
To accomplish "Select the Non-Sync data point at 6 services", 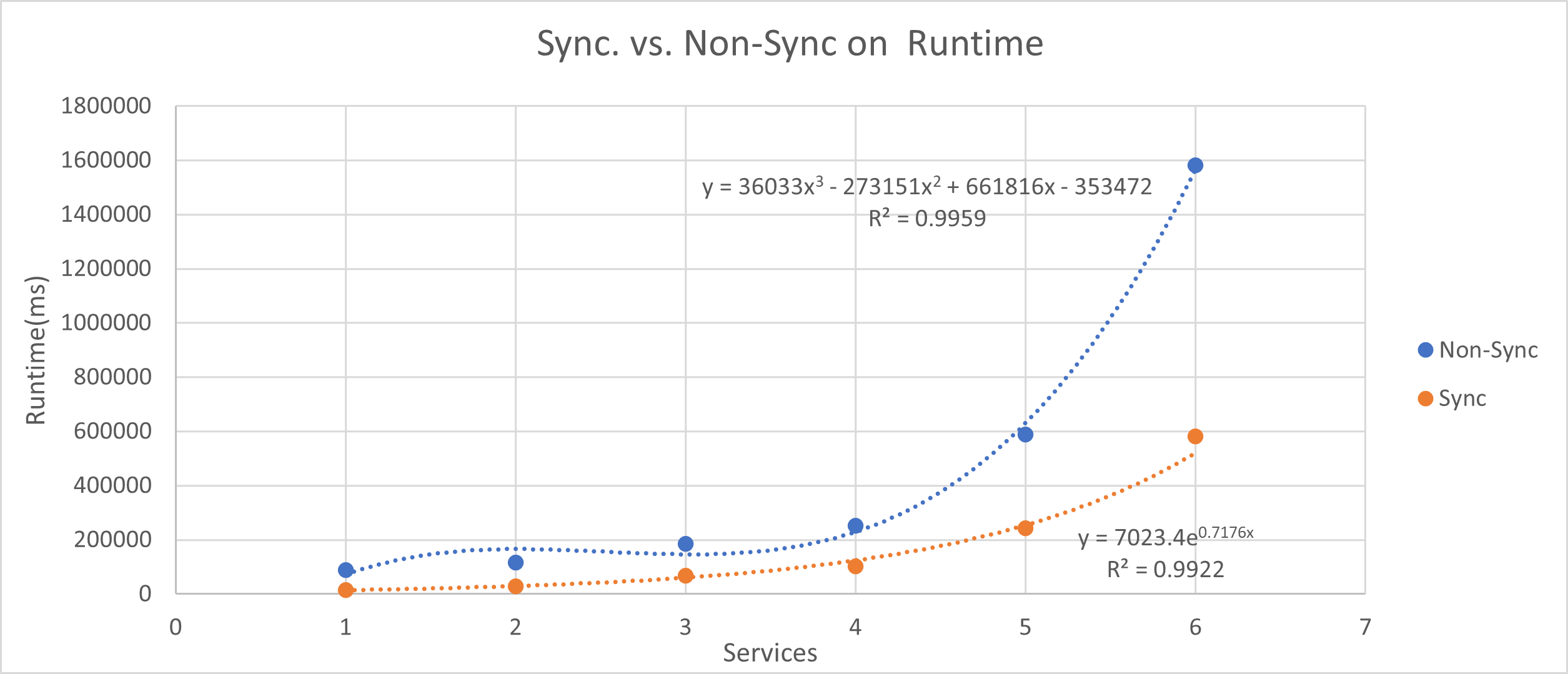I will tap(1195, 166).
